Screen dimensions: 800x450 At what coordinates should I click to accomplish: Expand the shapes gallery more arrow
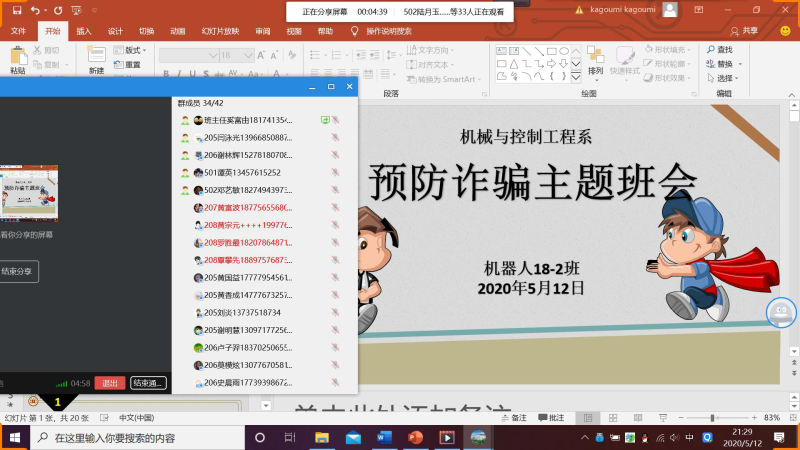point(575,76)
